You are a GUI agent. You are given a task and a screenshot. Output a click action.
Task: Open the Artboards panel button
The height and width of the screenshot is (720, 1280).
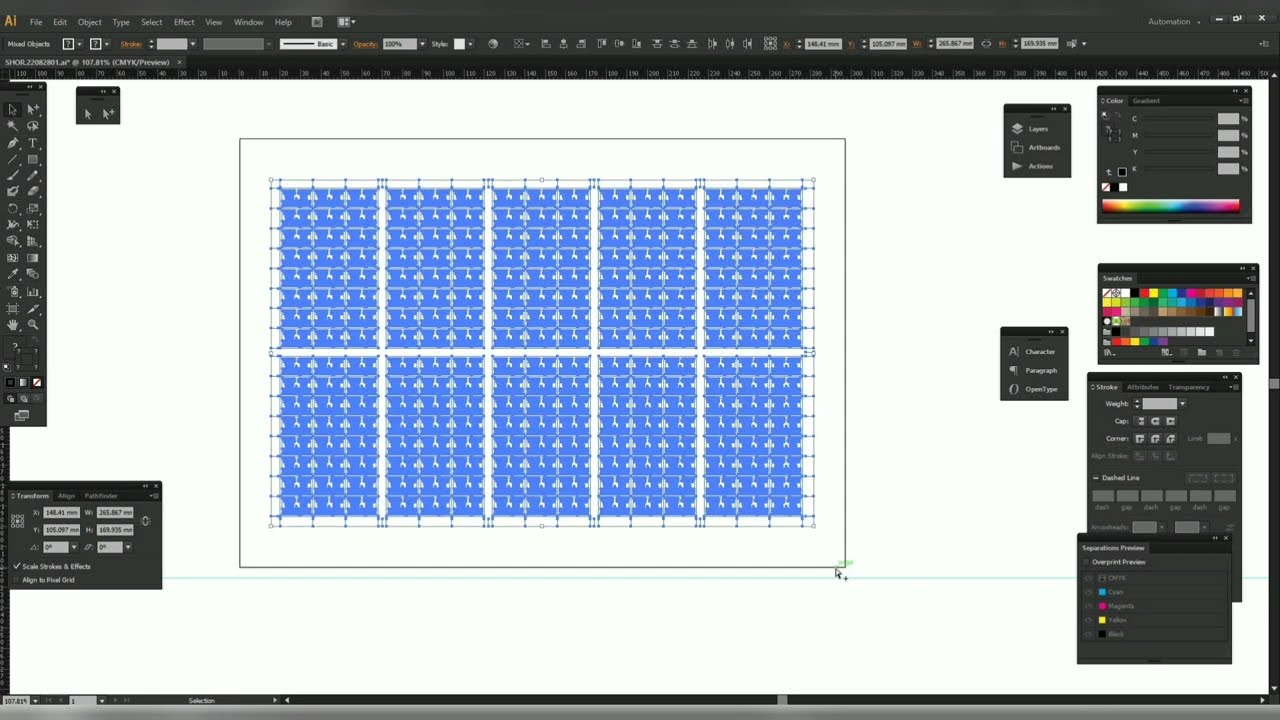(1037, 148)
